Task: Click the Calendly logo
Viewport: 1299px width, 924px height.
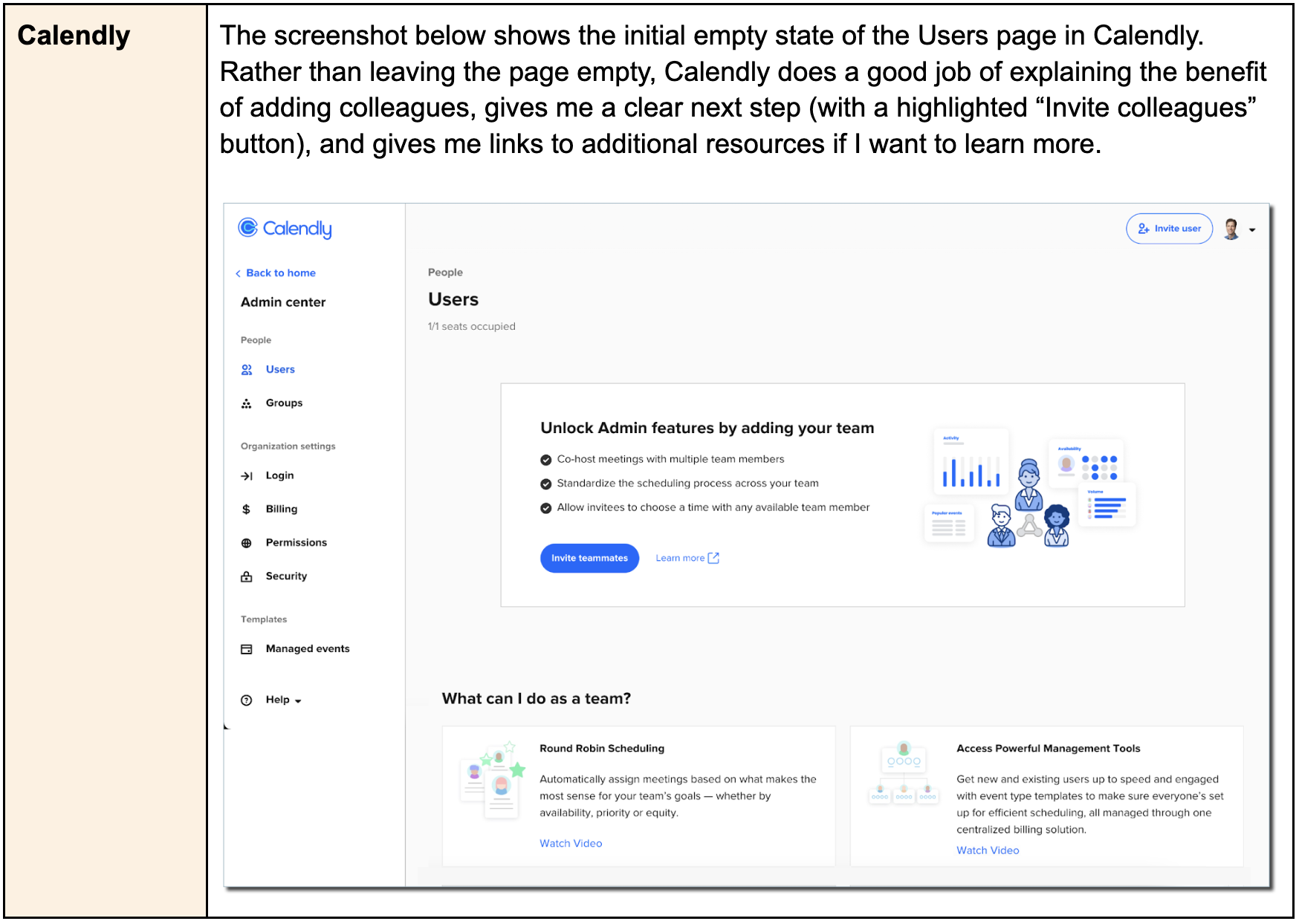Action: [x=285, y=228]
